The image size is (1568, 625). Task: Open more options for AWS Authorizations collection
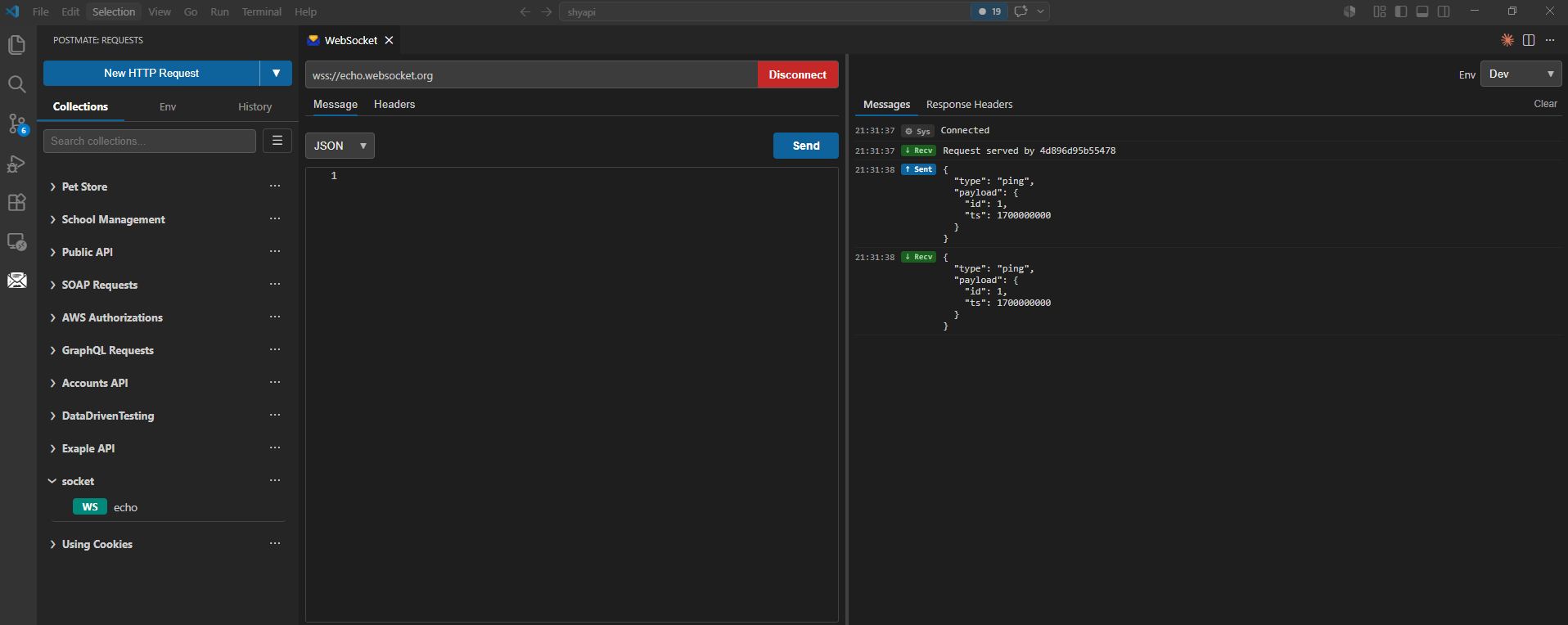[275, 317]
